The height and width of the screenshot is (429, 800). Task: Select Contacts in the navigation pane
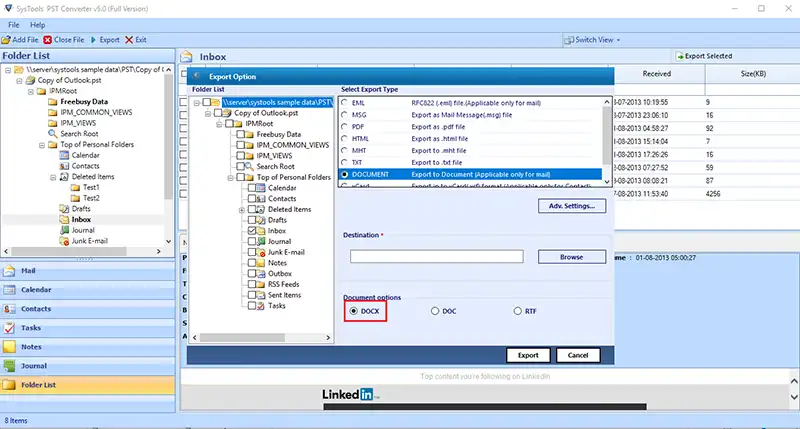88,309
